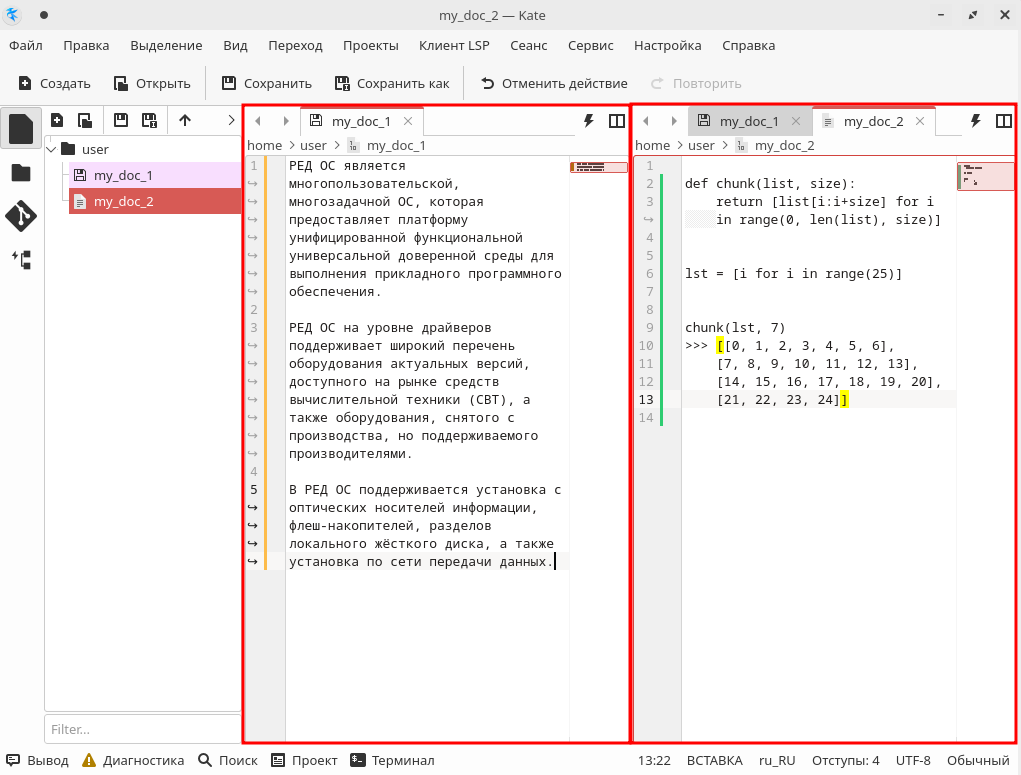This screenshot has height=775, width=1021.
Task: Collapse the user folder in document tree
Action: [x=51, y=149]
